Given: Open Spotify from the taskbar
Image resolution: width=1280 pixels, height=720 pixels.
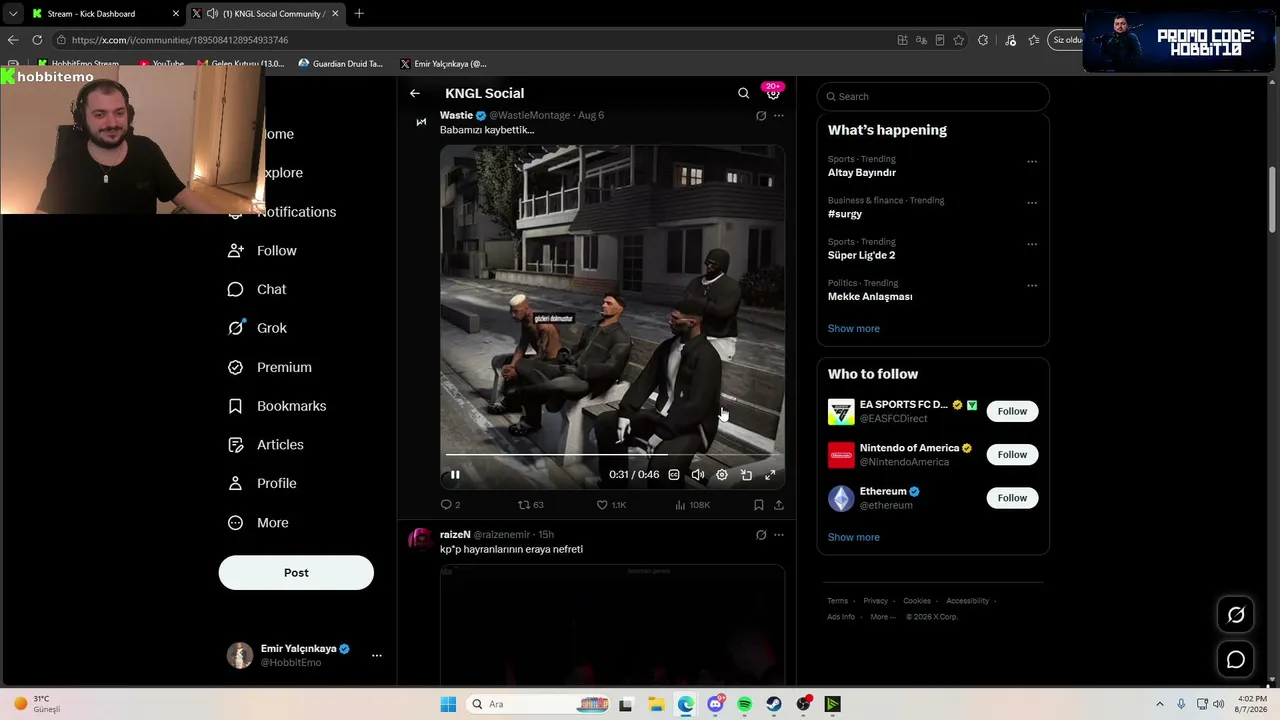Looking at the screenshot, I should point(744,705).
